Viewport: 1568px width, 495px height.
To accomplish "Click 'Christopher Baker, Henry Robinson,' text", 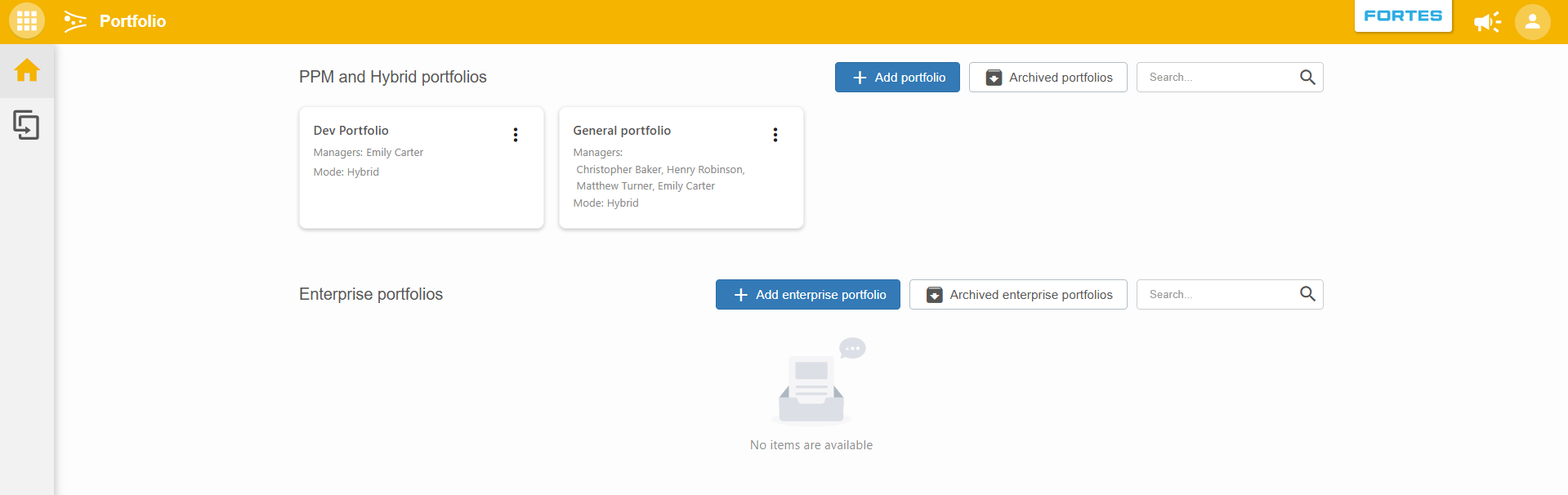I will [660, 170].
